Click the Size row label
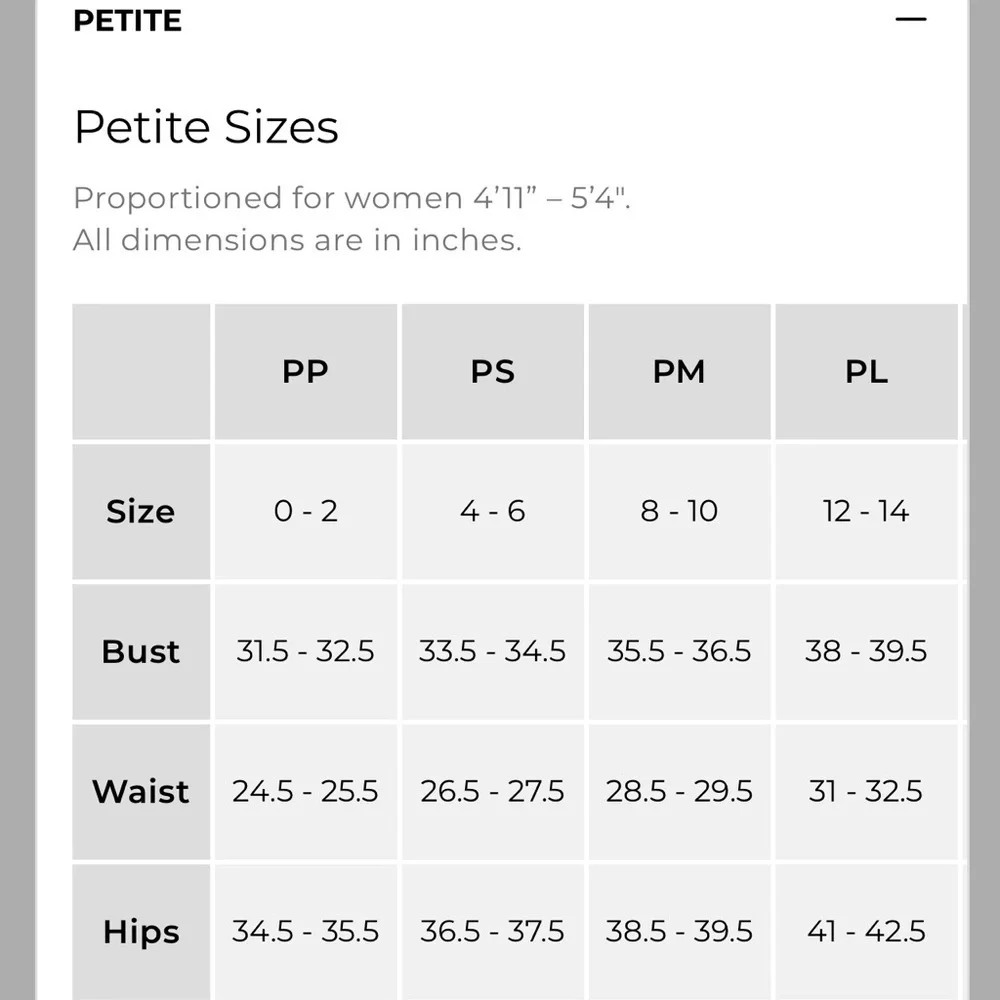Screen dimensions: 1000x1000 (141, 511)
